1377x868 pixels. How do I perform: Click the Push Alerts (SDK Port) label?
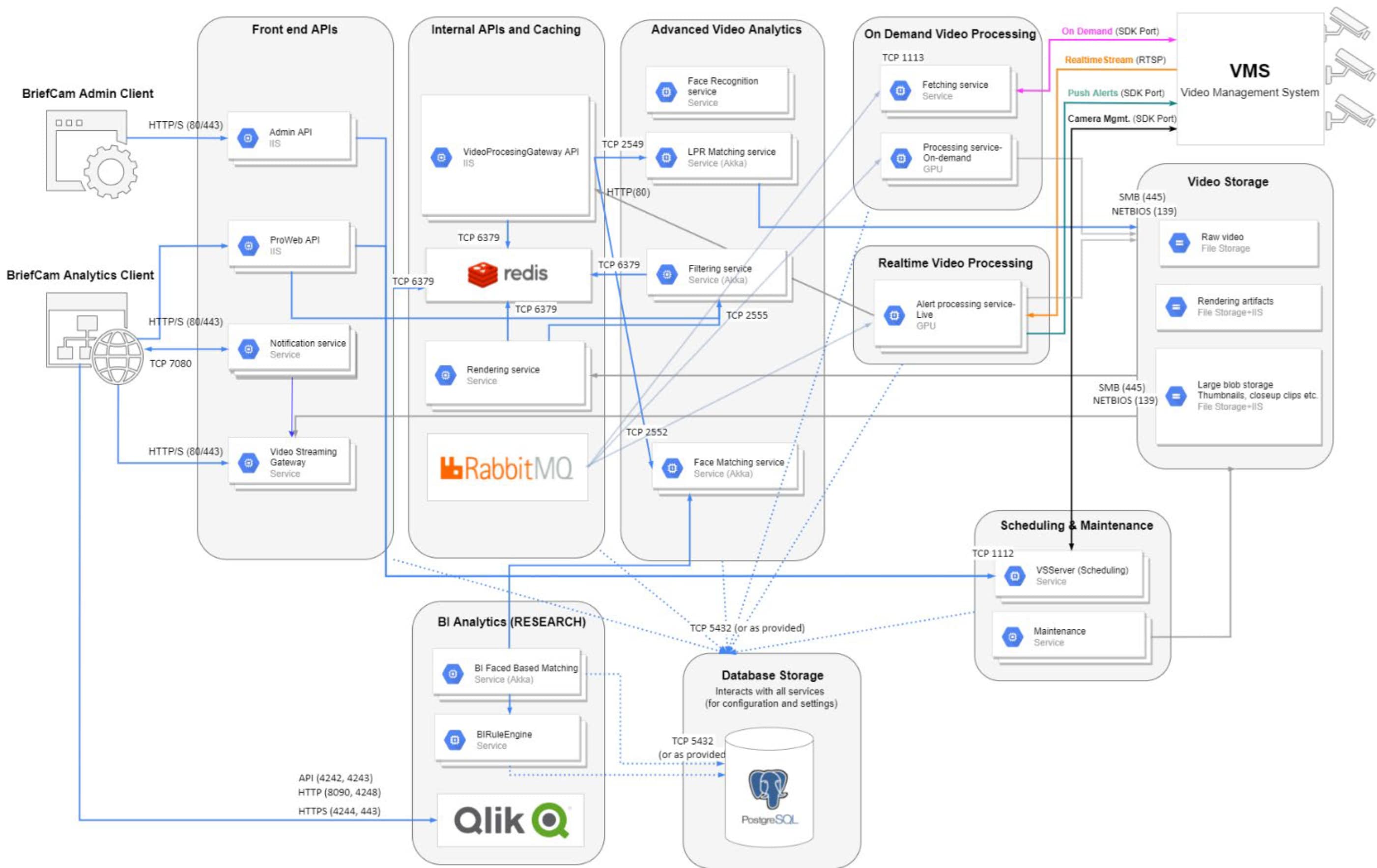click(1115, 92)
